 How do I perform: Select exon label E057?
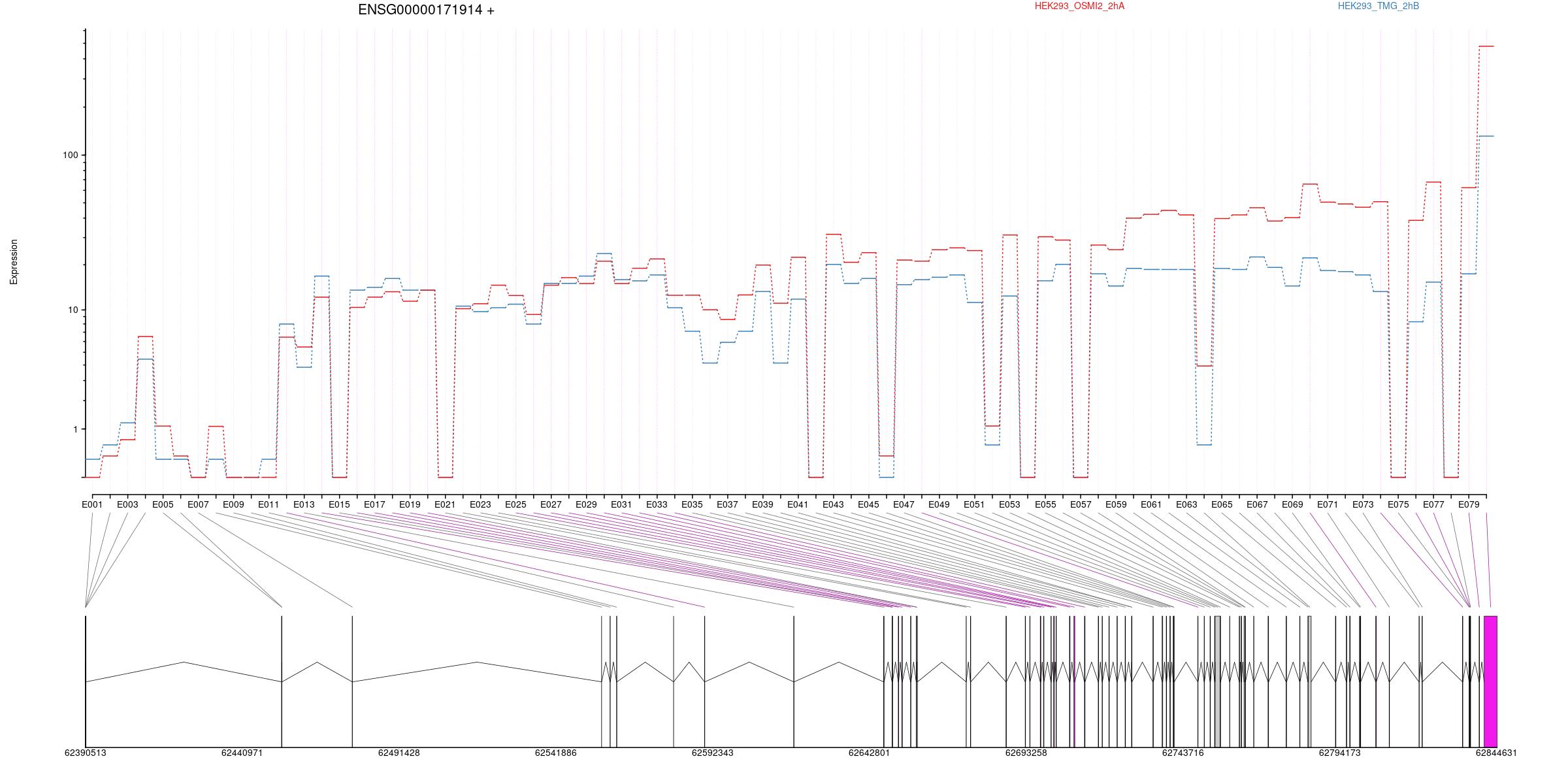point(1081,504)
